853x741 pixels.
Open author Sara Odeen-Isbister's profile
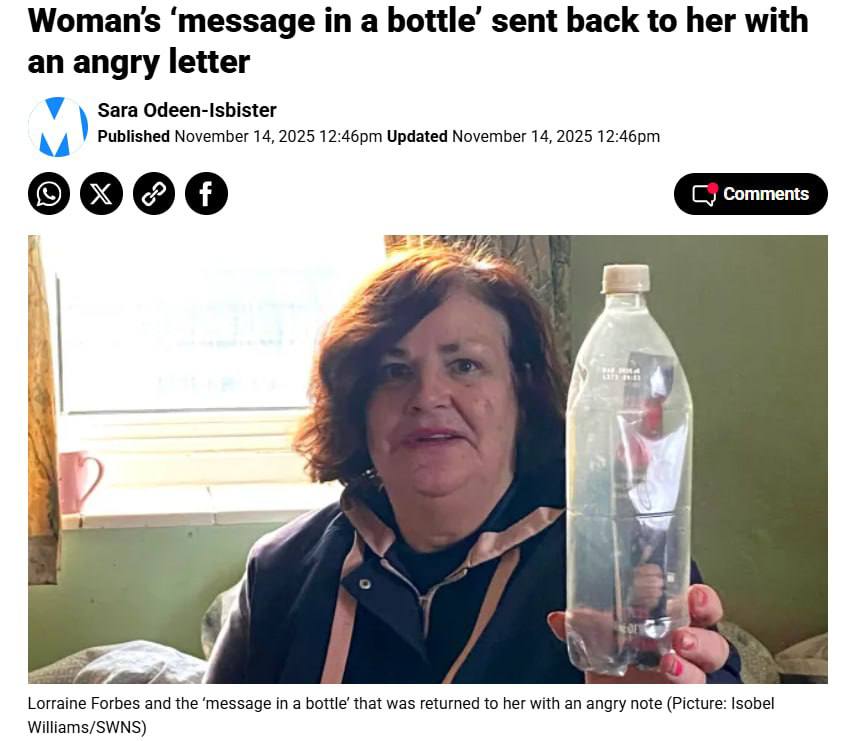(187, 110)
